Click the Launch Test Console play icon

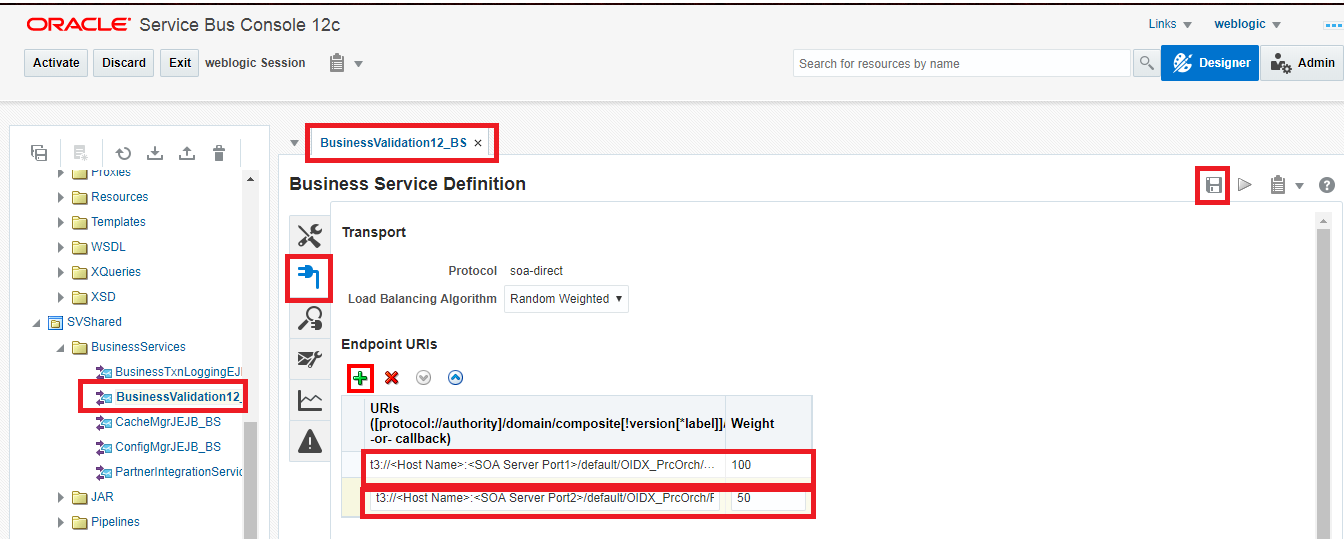click(x=1245, y=185)
